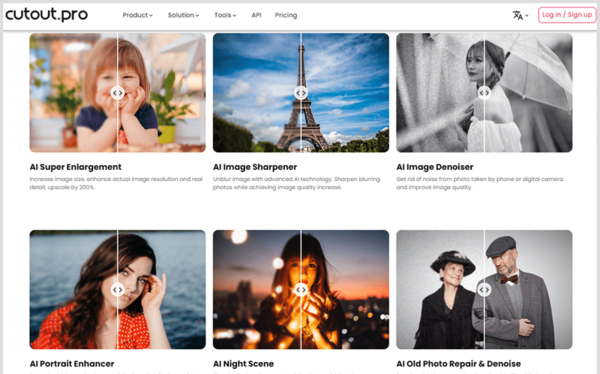The height and width of the screenshot is (374, 600).
Task: Select the AI Night Scene title
Action: click(x=243, y=364)
